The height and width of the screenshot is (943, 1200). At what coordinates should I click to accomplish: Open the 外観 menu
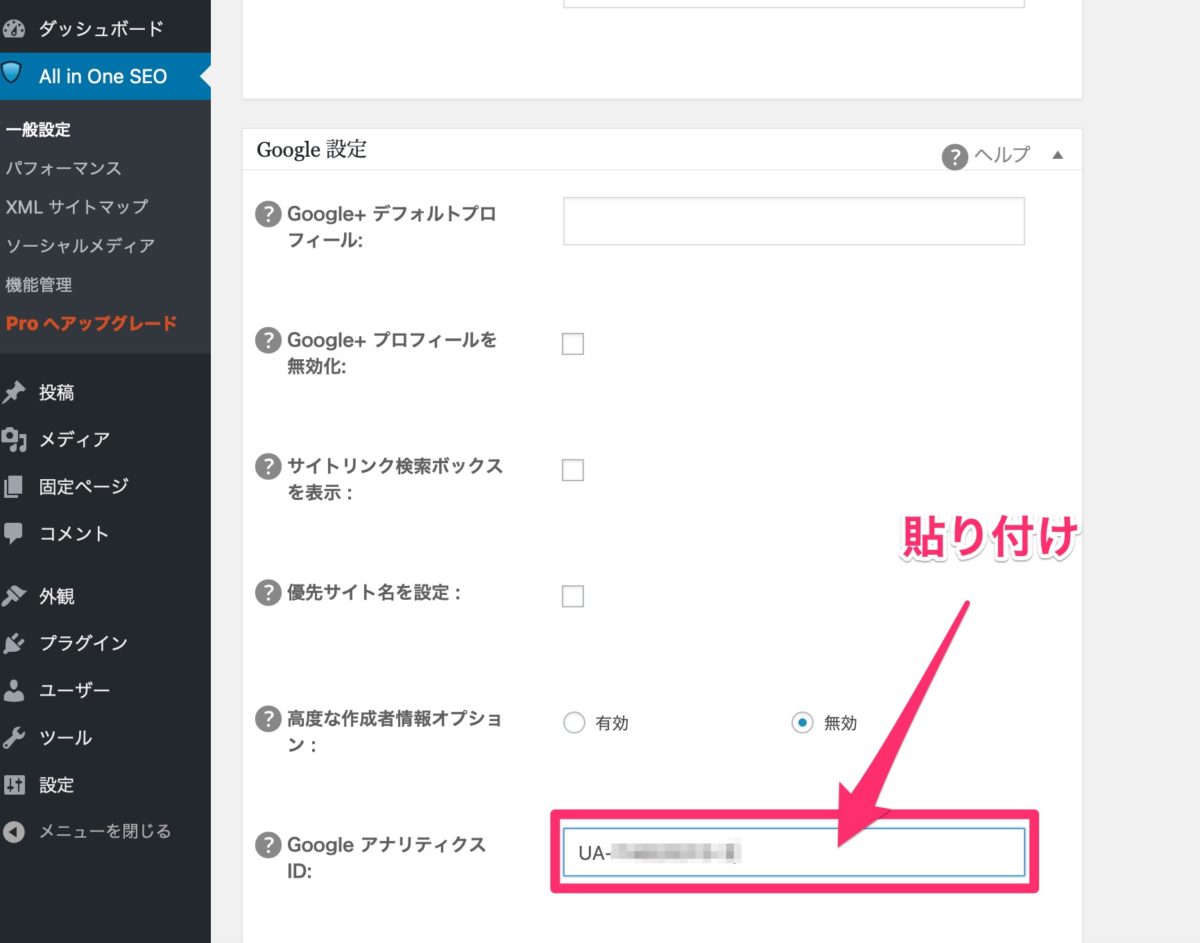pyautogui.click(x=56, y=596)
